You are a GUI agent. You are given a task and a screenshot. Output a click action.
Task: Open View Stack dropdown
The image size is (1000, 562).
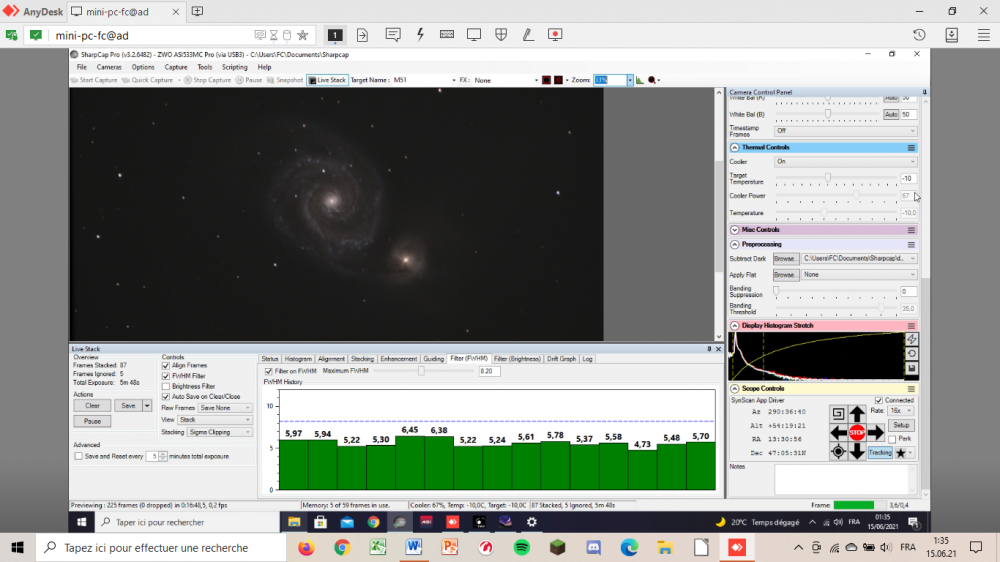215,420
